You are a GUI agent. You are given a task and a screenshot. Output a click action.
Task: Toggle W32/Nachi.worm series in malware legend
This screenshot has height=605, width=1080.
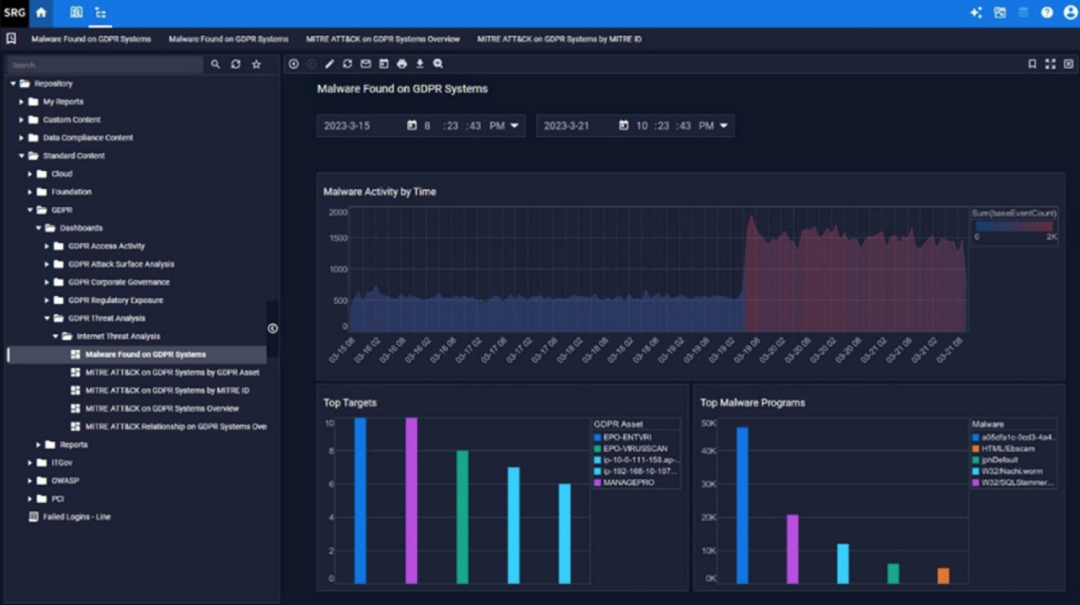[x=1011, y=471]
